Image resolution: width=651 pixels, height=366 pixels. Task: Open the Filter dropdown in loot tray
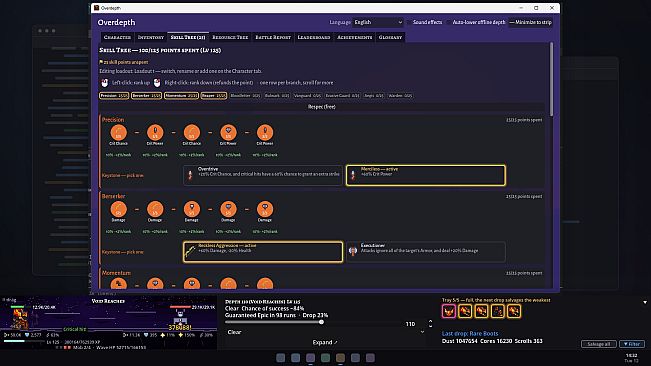[x=631, y=344]
